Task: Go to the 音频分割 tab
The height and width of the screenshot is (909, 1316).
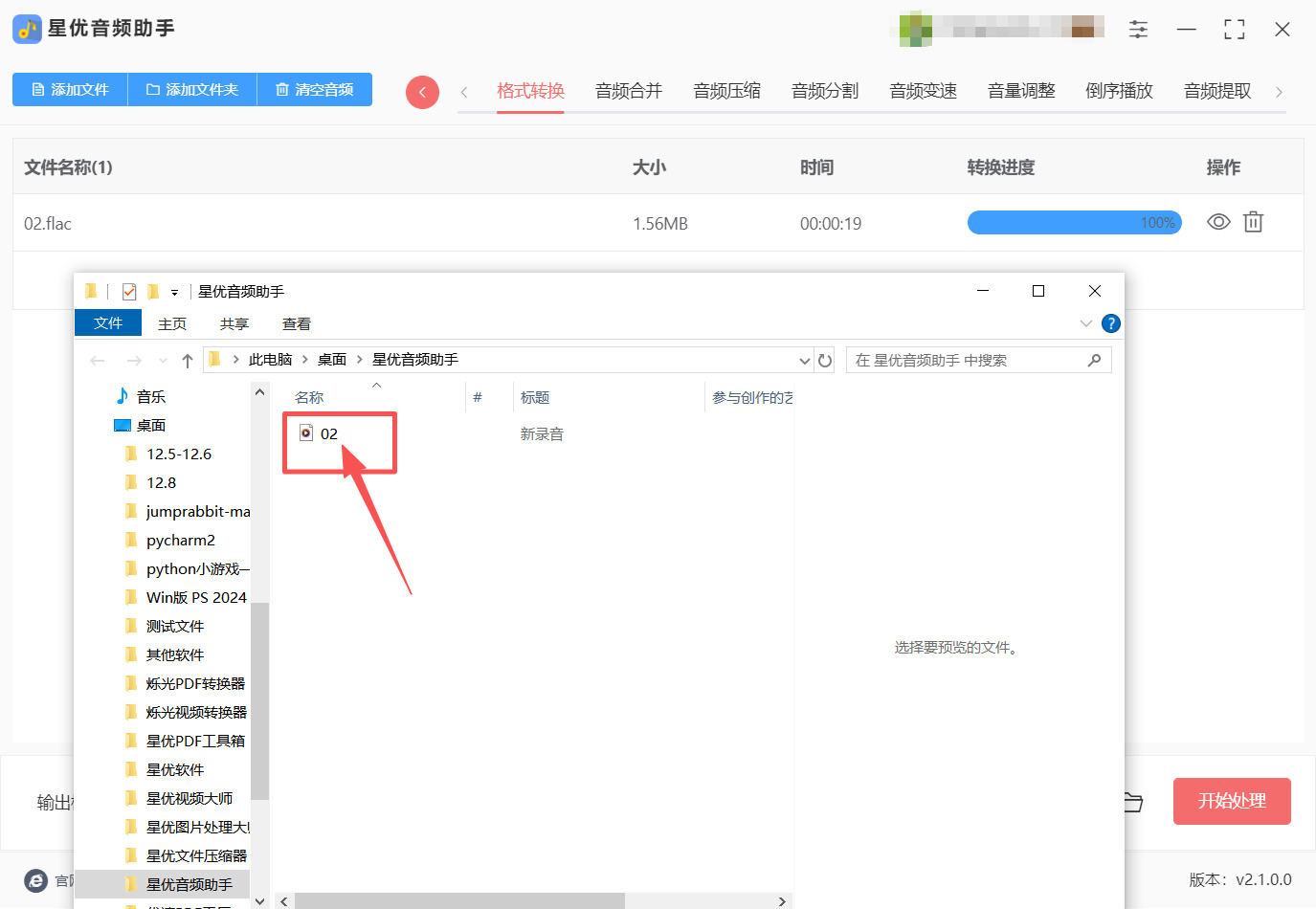Action: pos(825,91)
